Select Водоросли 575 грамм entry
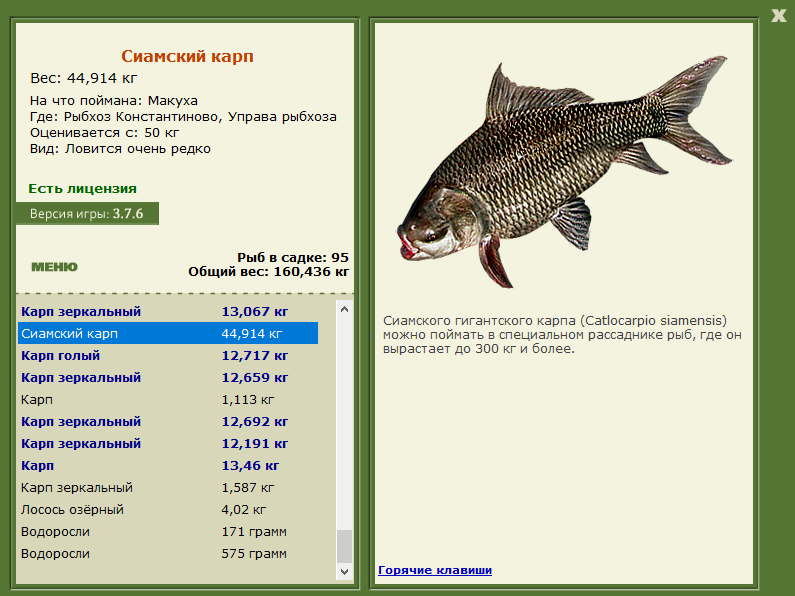This screenshot has width=795, height=596. (x=168, y=553)
